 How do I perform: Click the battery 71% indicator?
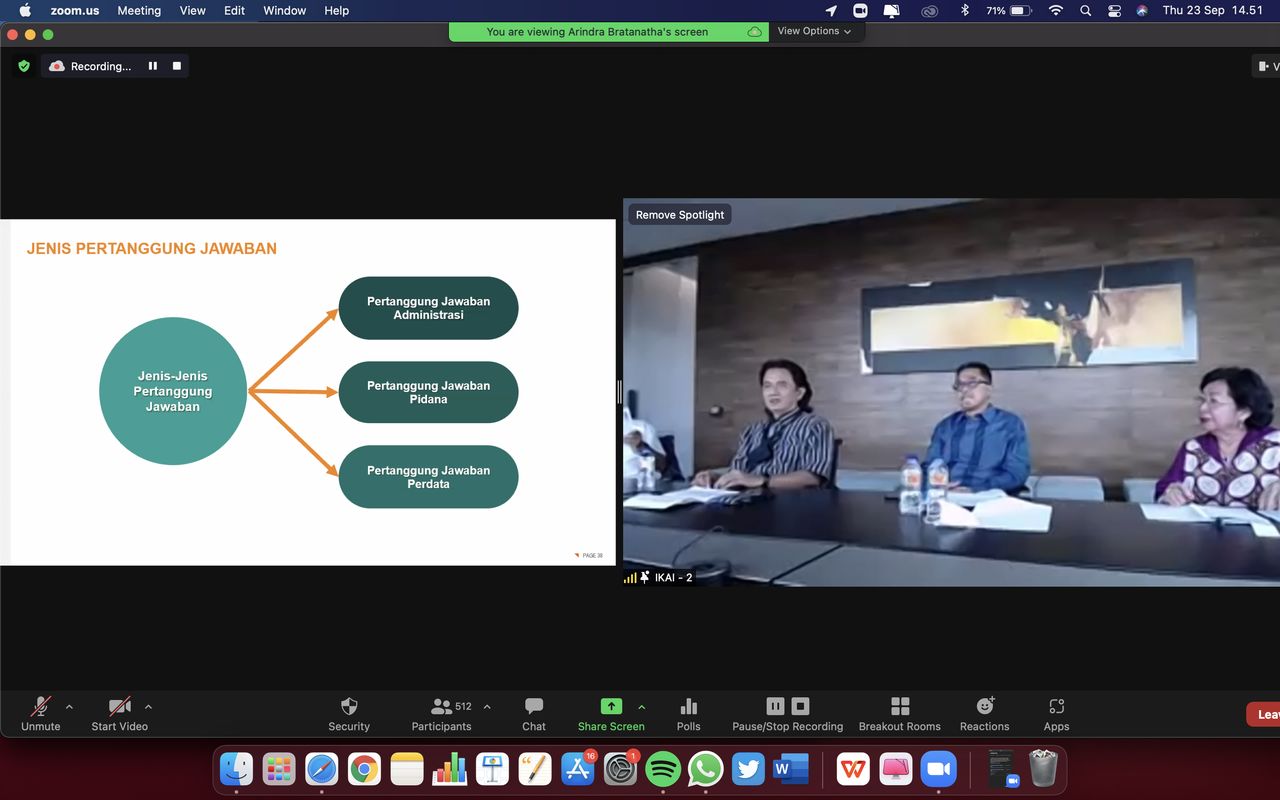coord(1009,10)
